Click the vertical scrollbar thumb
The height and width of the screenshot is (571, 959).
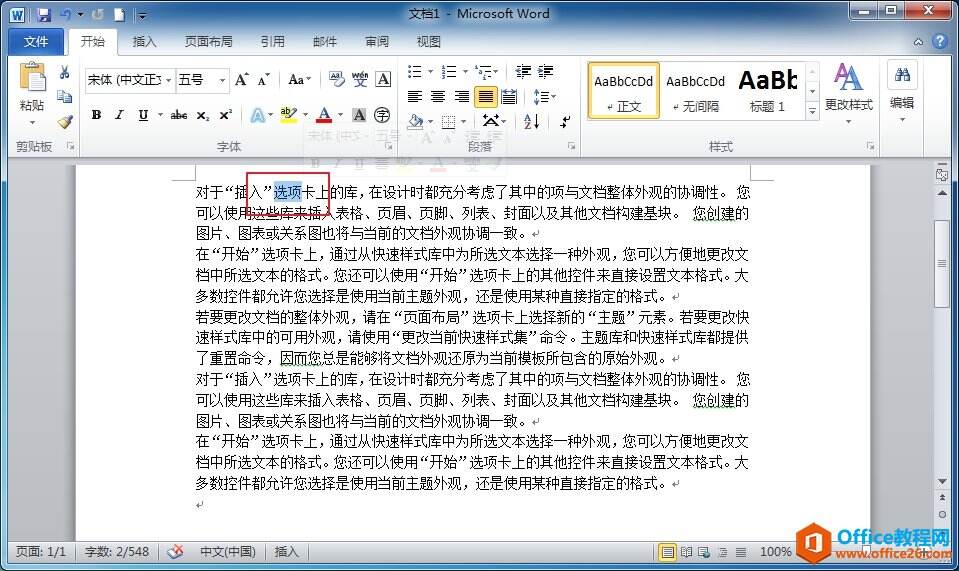[x=942, y=263]
